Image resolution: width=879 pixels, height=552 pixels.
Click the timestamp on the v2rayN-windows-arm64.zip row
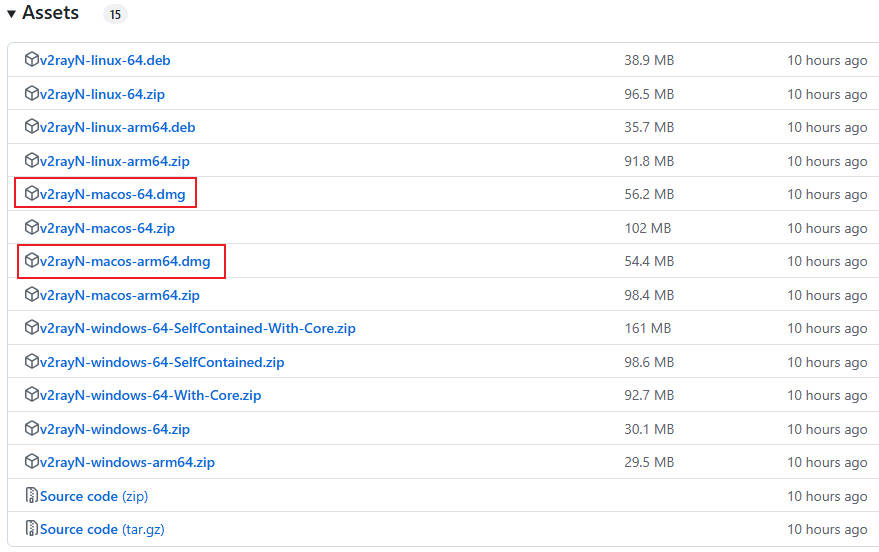tap(827, 463)
